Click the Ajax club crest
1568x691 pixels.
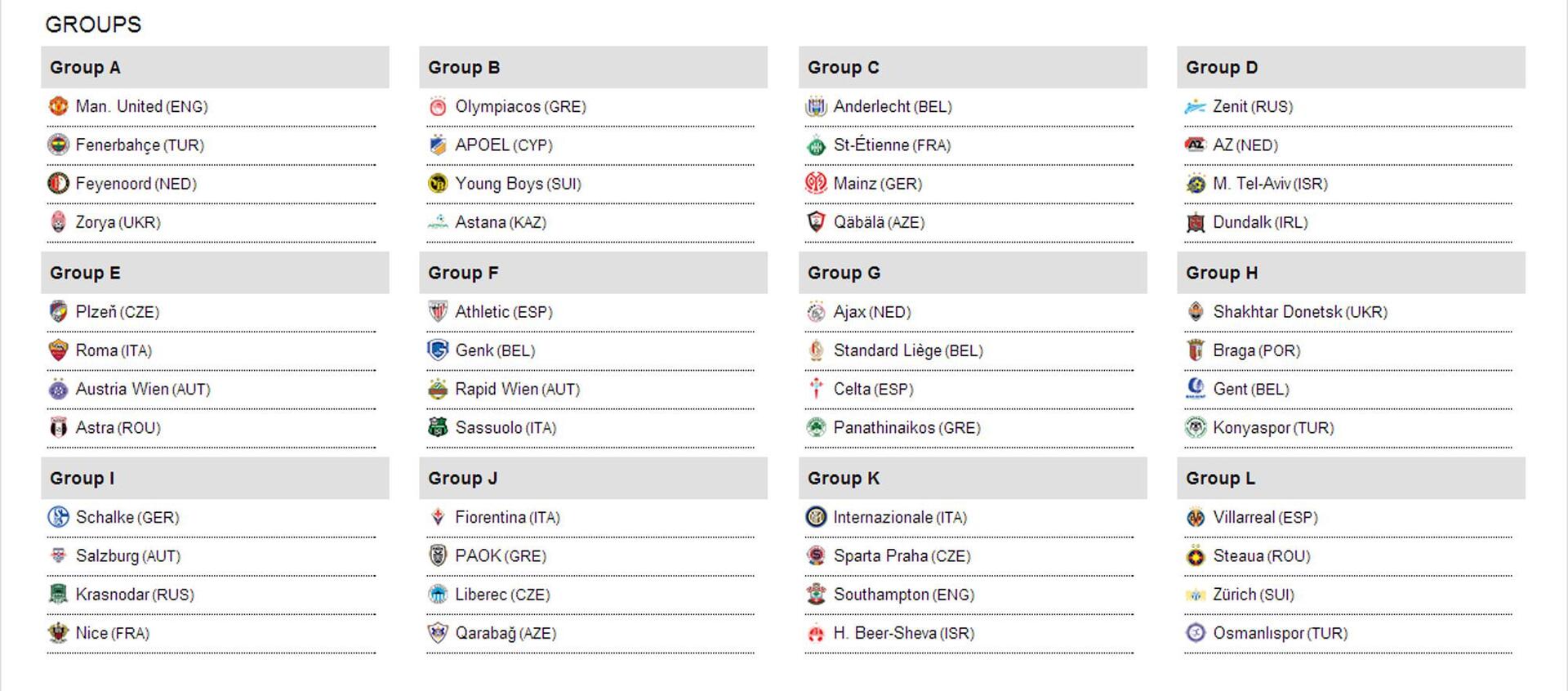816,311
